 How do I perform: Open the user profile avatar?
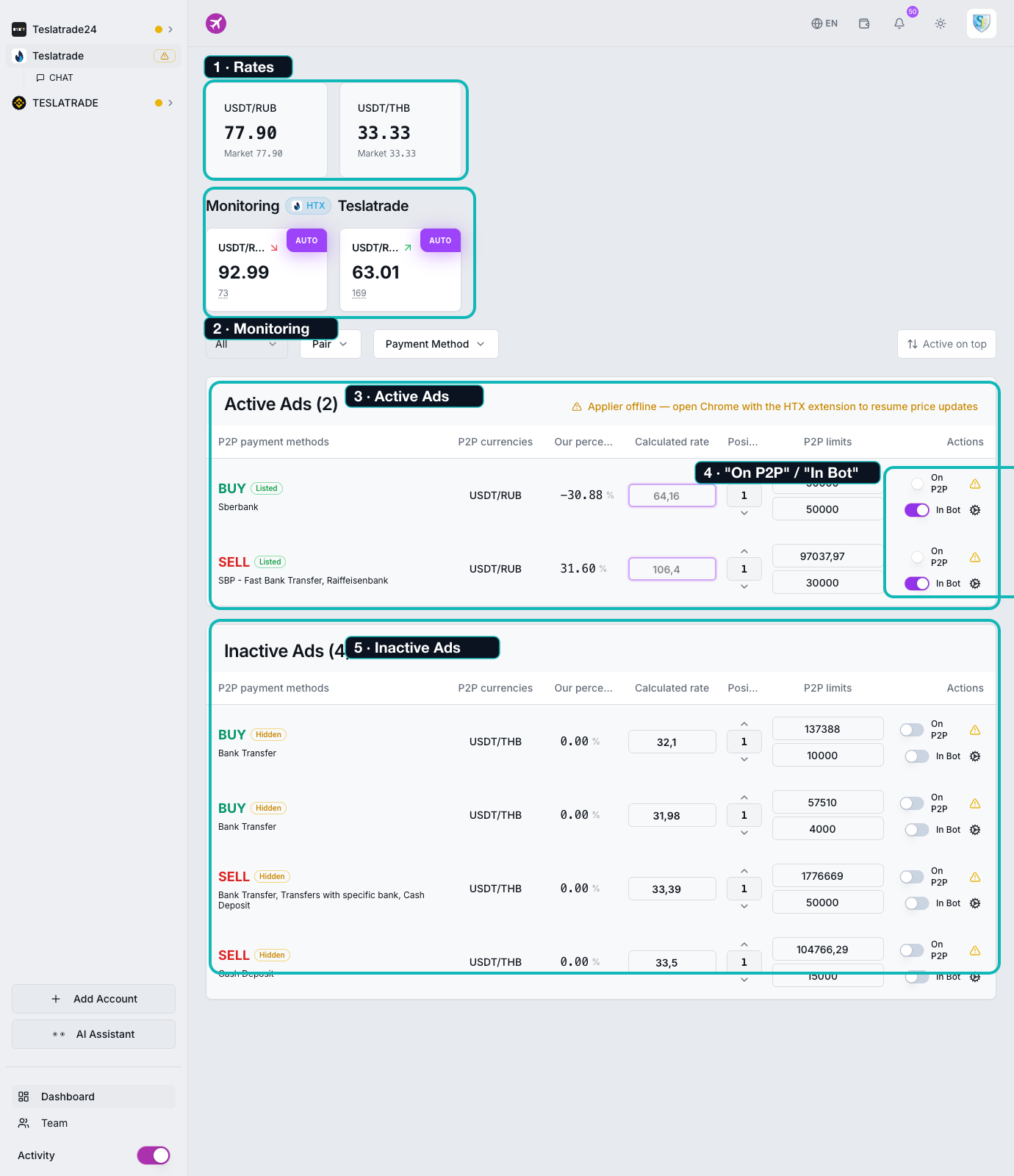coord(982,24)
